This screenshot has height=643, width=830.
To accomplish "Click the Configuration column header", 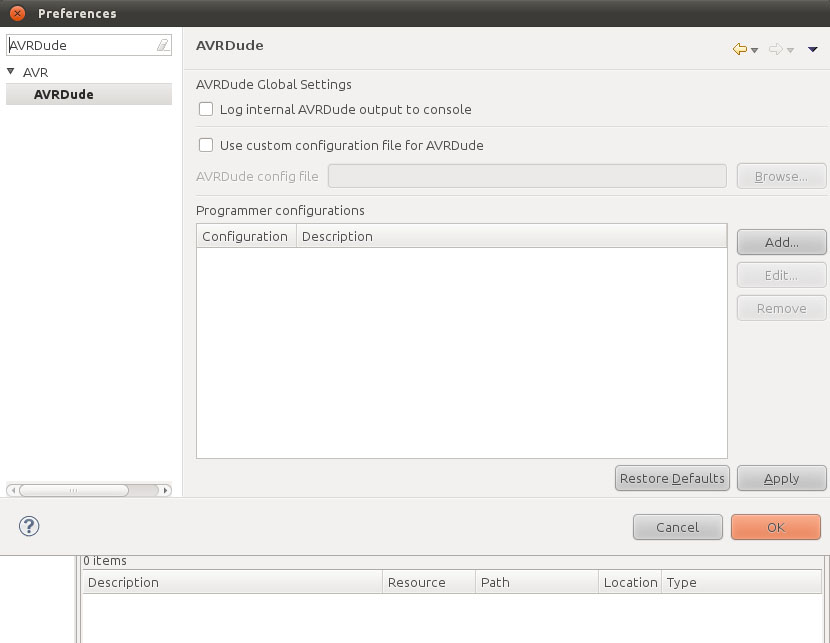I will 245,236.
